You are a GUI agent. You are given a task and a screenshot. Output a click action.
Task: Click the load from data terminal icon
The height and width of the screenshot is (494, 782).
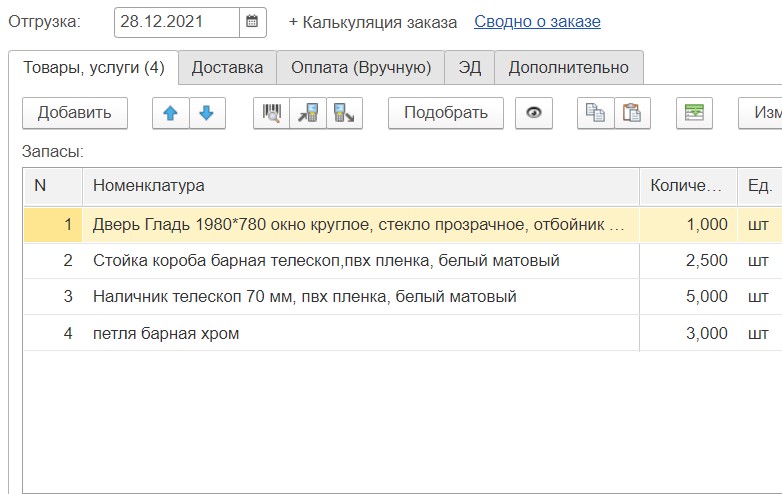[x=307, y=113]
